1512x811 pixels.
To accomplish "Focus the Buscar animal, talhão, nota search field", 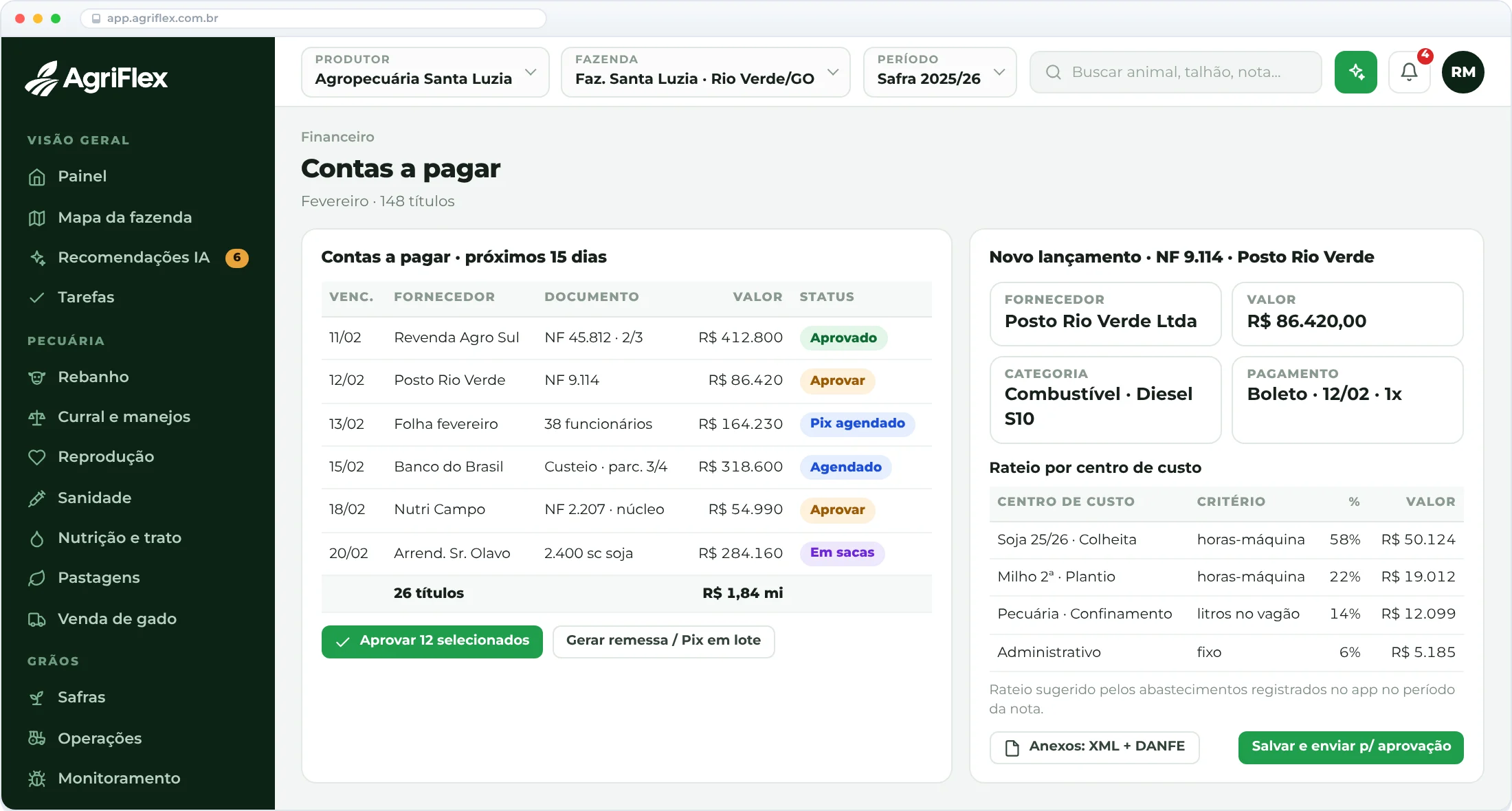I will 1175,72.
